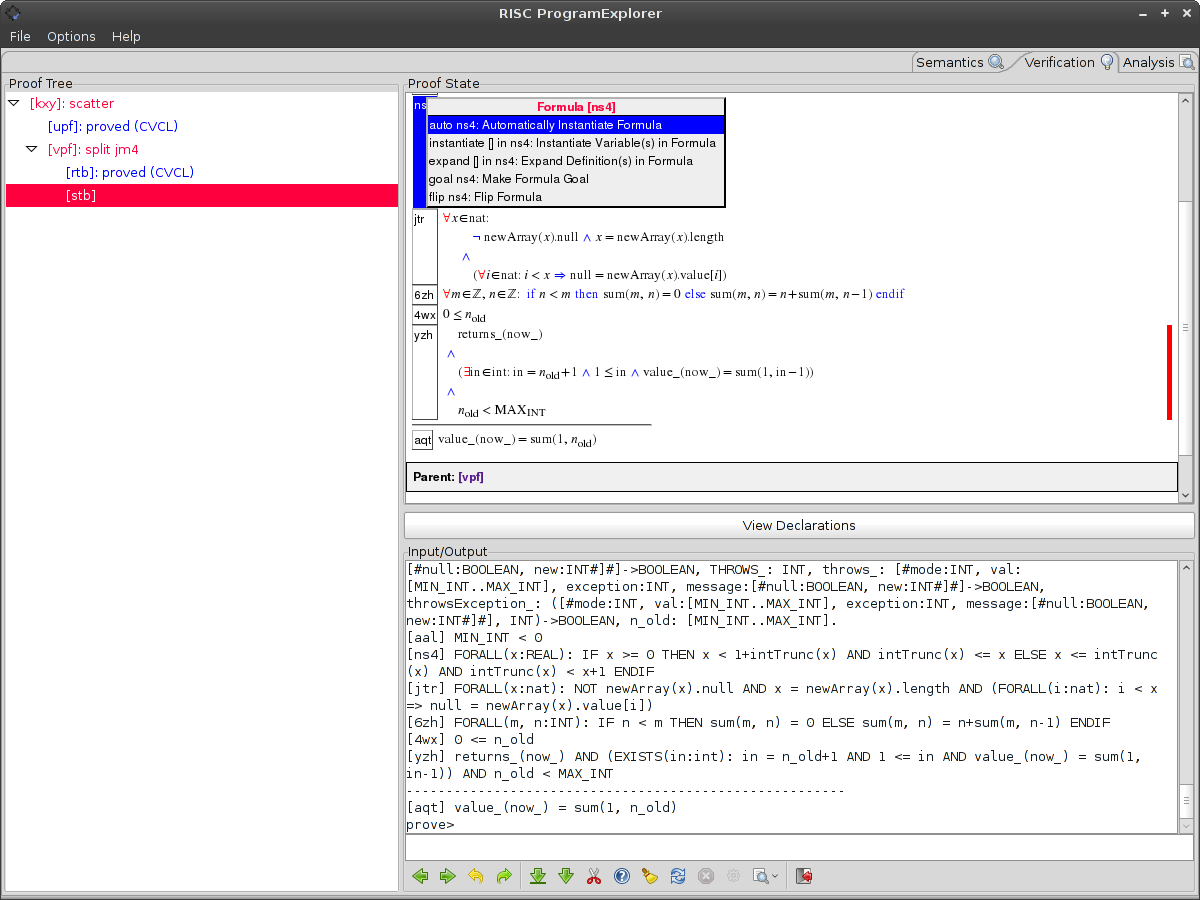1200x900 pixels.
Task: Choose 'expand [] in ns4: Expand Definition(s)'
Action: coord(576,161)
